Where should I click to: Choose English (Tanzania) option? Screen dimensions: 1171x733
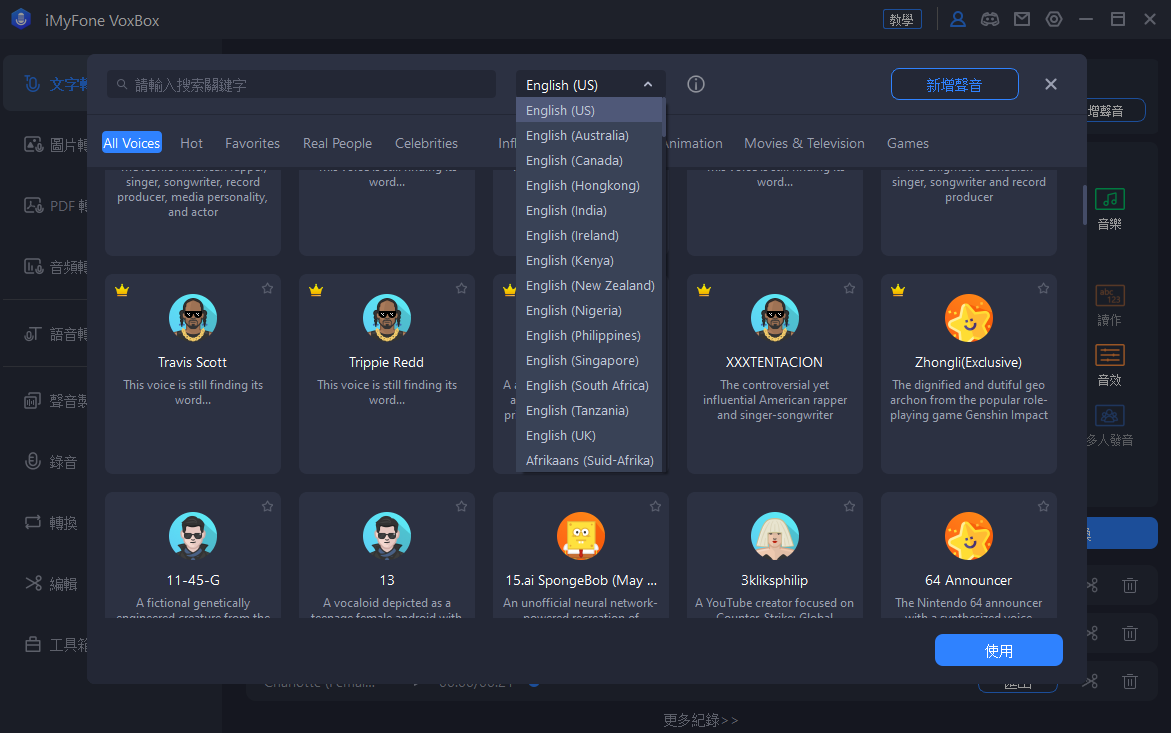point(588,411)
